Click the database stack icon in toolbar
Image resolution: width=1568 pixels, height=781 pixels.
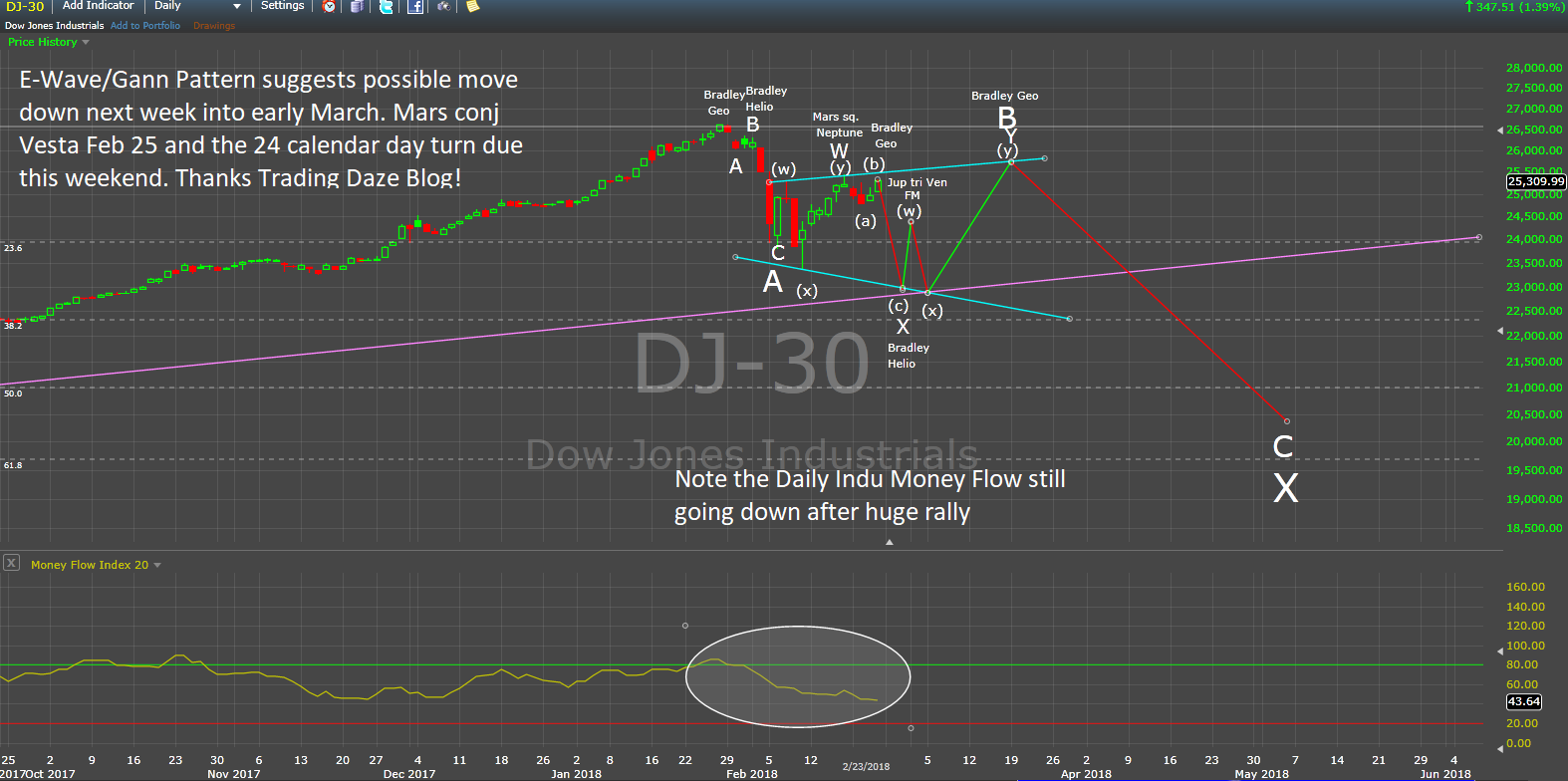point(357,6)
